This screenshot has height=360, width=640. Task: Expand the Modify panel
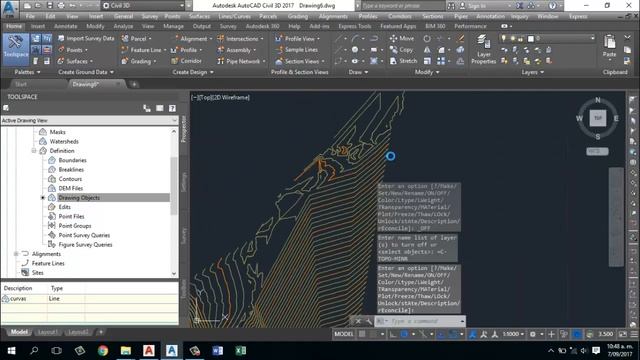pyautogui.click(x=427, y=72)
